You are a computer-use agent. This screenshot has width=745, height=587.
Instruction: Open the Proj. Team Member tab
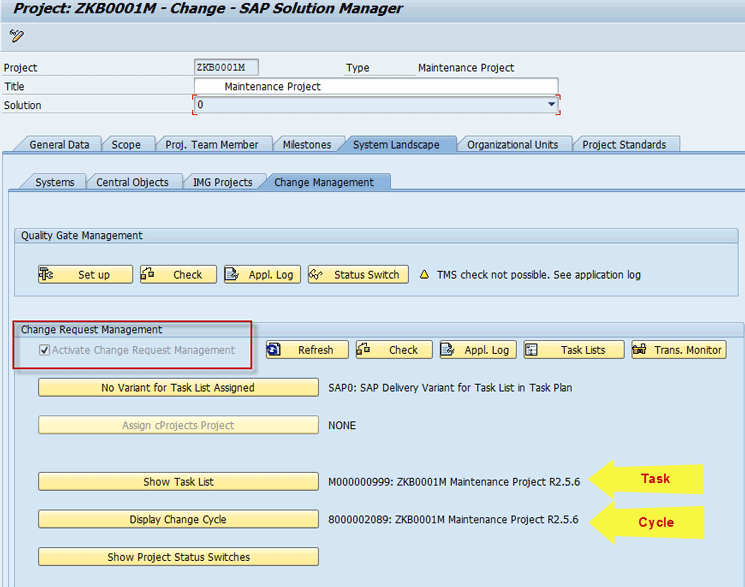[211, 144]
